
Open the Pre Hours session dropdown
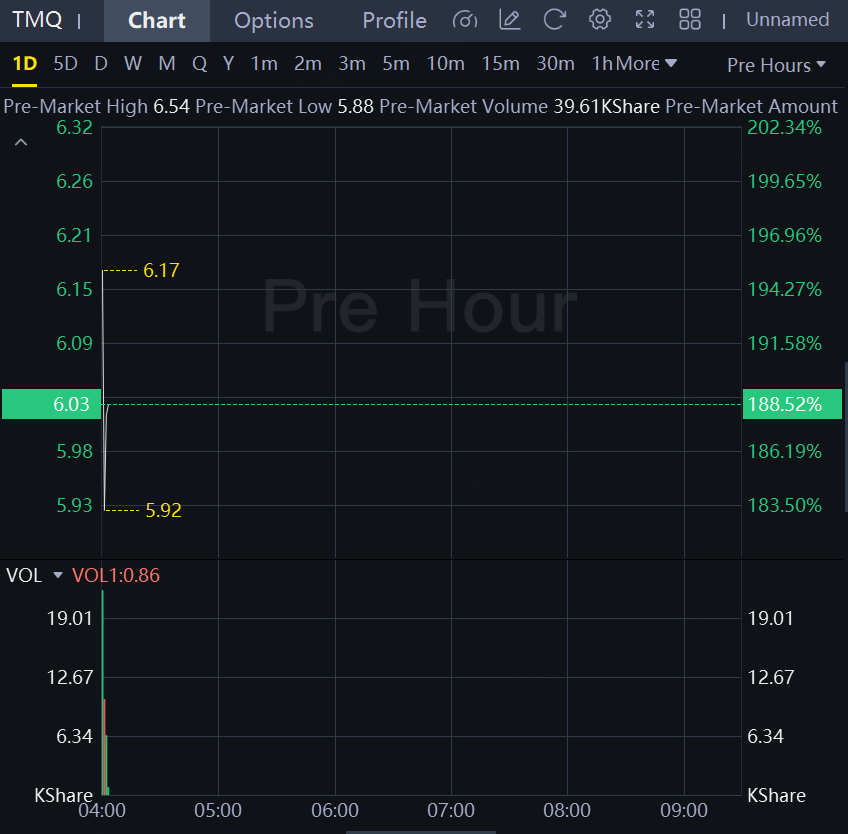pyautogui.click(x=776, y=65)
